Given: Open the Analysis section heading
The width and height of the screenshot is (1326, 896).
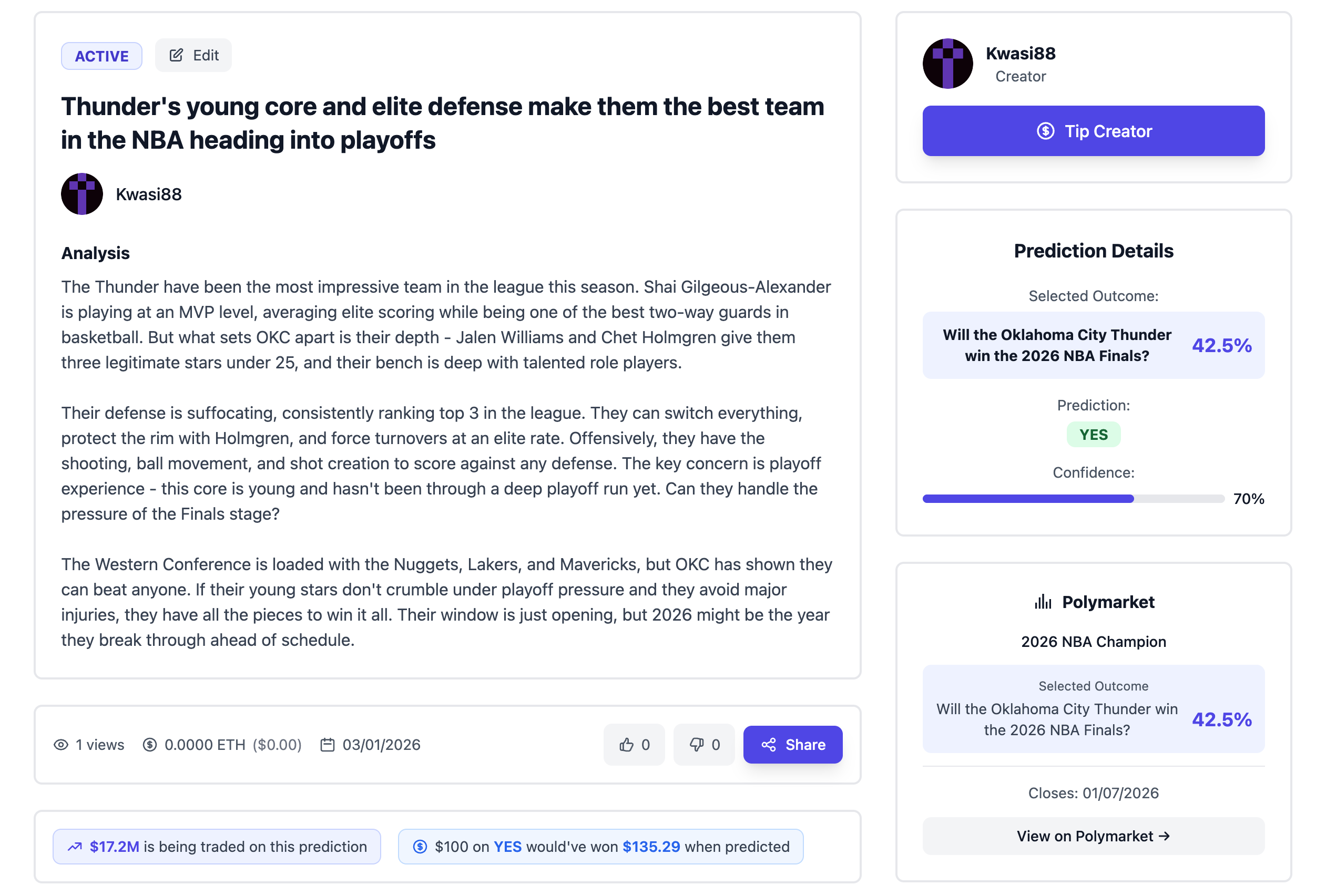Looking at the screenshot, I should 95,253.
